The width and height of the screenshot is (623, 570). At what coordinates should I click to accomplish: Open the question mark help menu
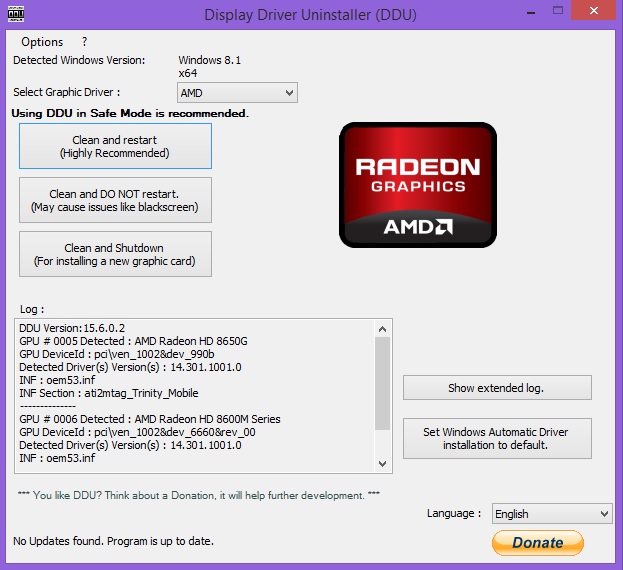84,42
